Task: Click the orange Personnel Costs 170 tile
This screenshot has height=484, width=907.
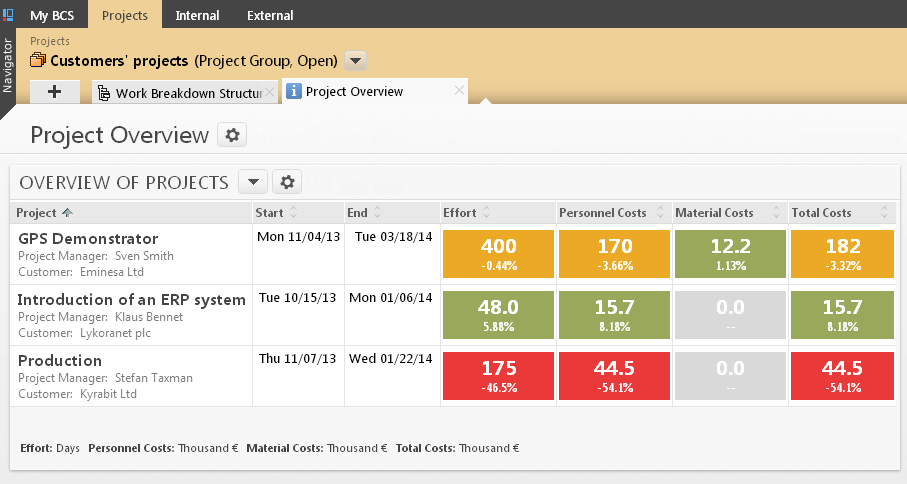Action: pyautogui.click(x=614, y=254)
